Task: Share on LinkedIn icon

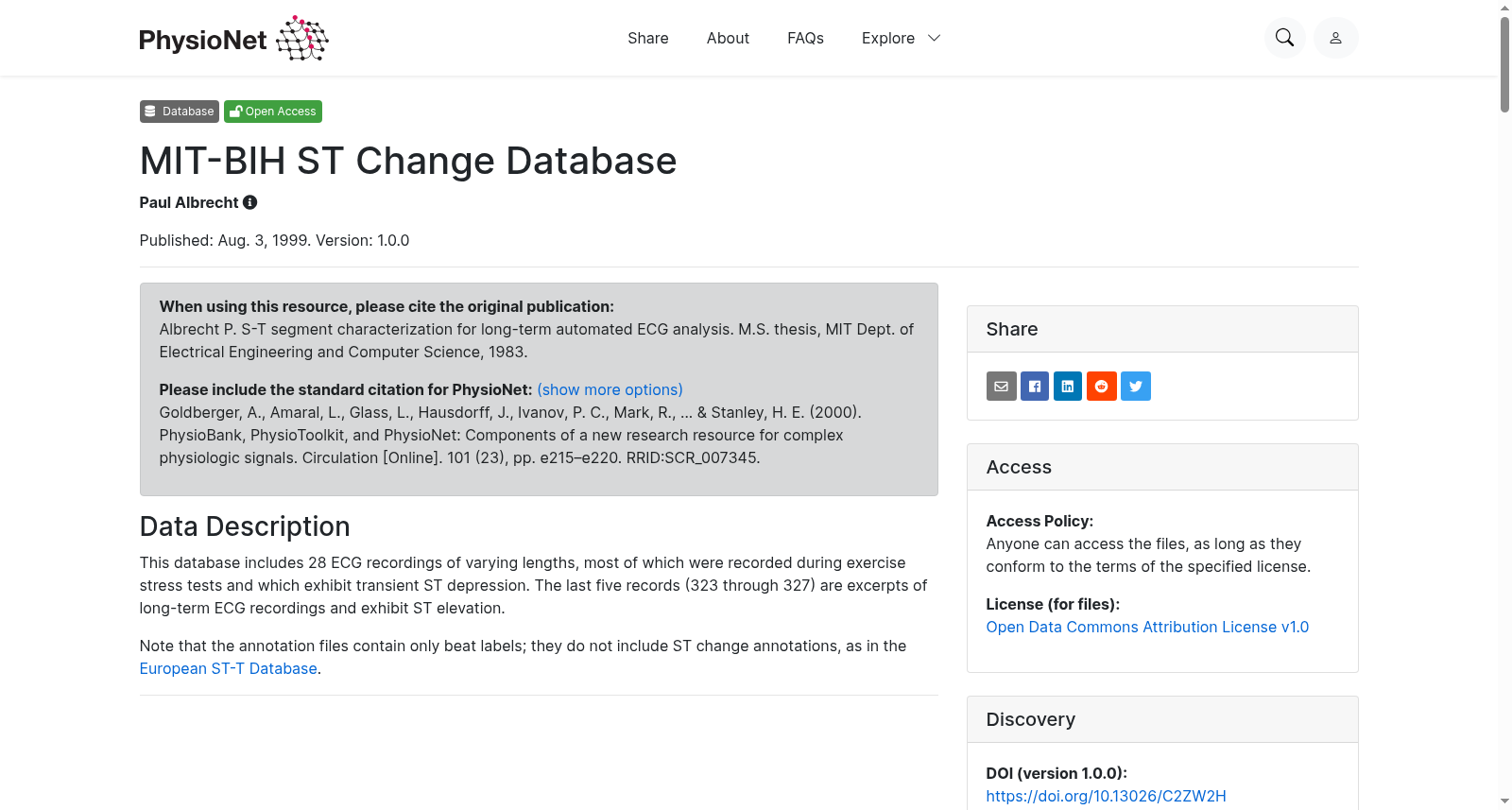Action: (x=1068, y=386)
